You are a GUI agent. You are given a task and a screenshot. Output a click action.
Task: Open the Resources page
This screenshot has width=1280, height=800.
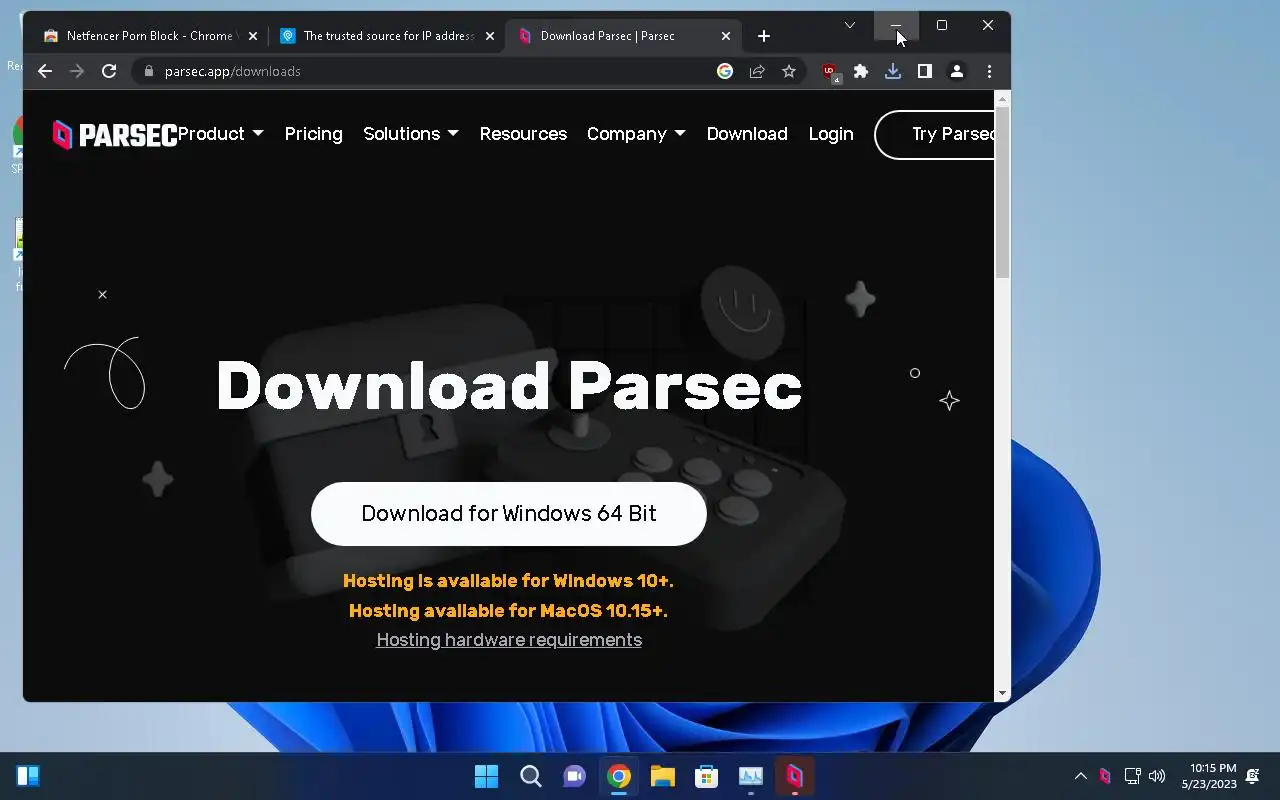click(523, 134)
